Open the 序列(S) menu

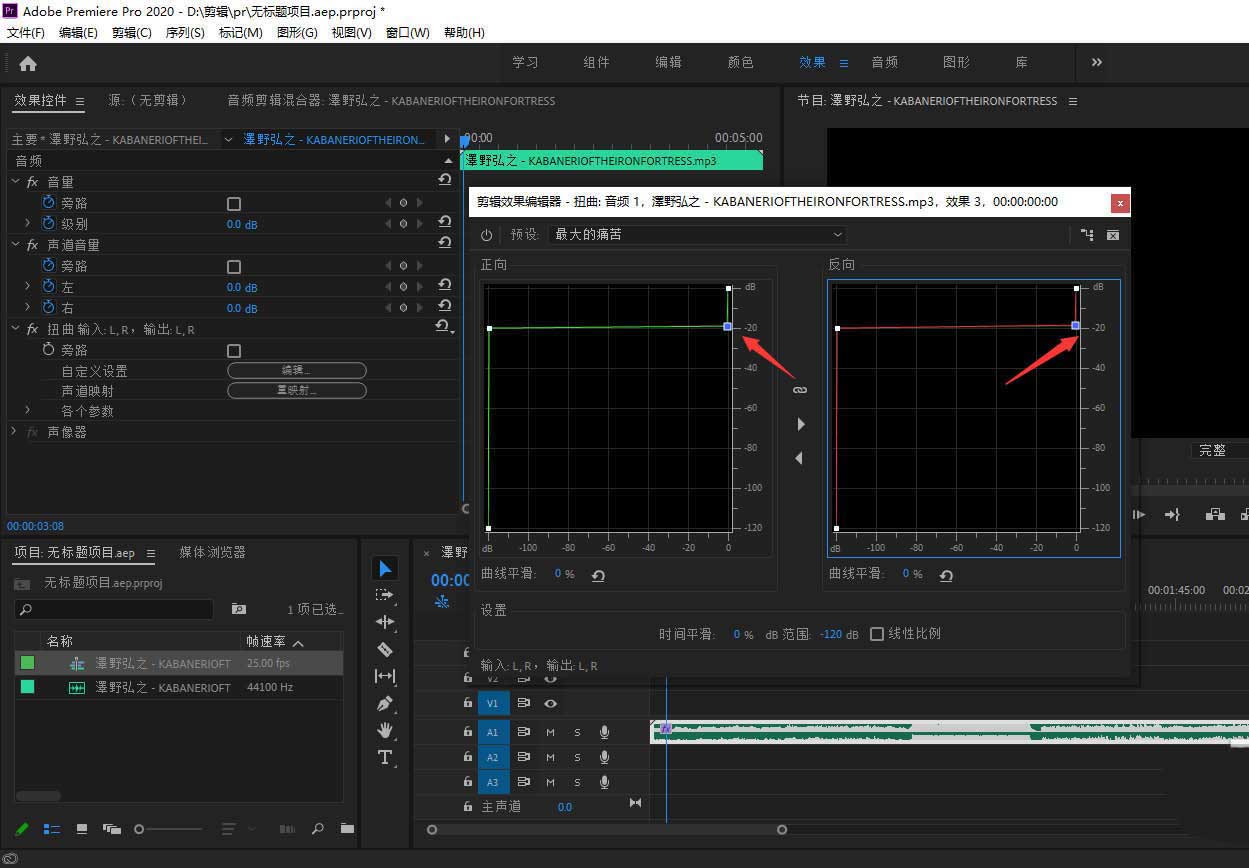click(184, 33)
